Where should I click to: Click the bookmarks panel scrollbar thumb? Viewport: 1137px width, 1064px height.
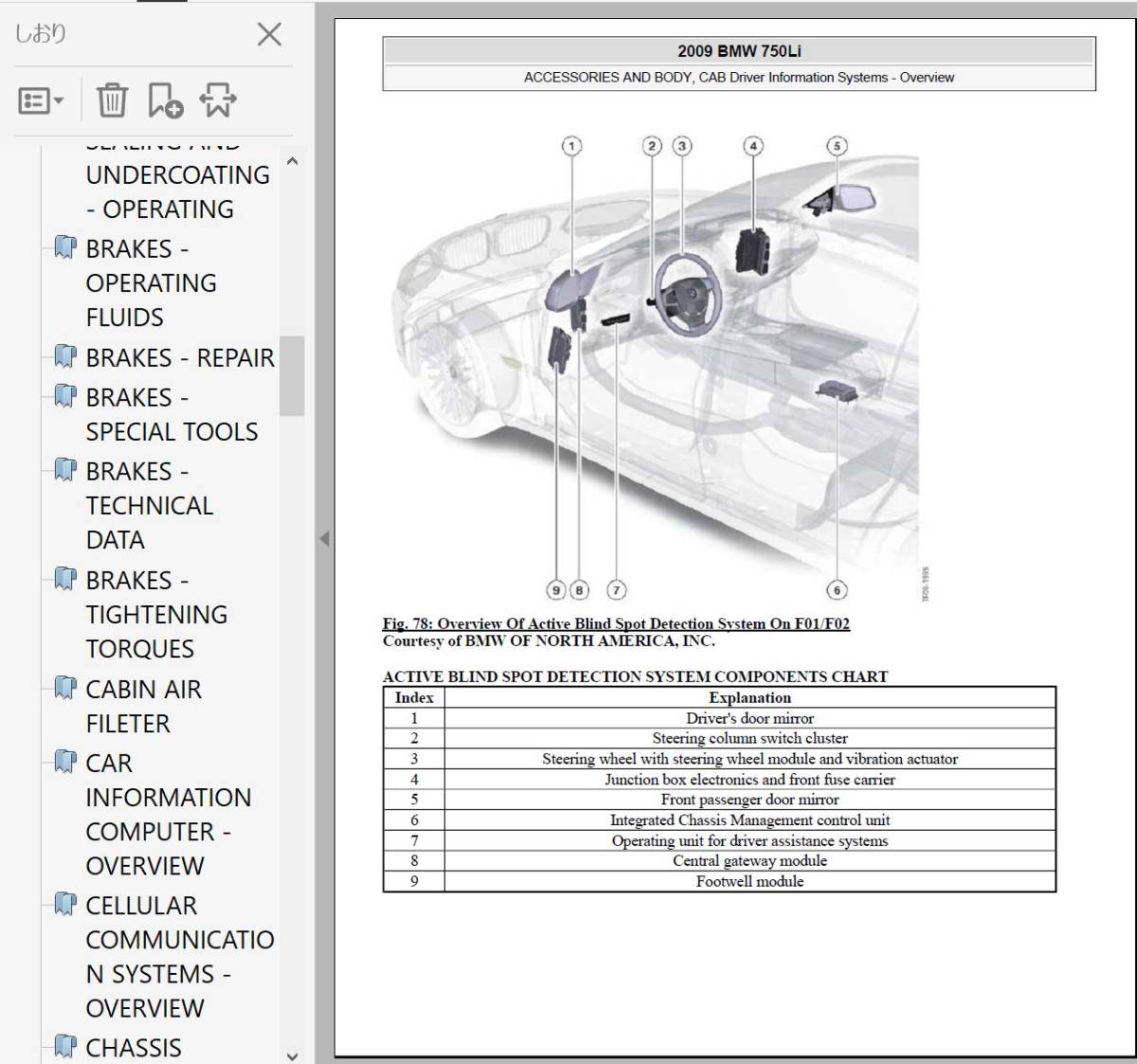[292, 375]
